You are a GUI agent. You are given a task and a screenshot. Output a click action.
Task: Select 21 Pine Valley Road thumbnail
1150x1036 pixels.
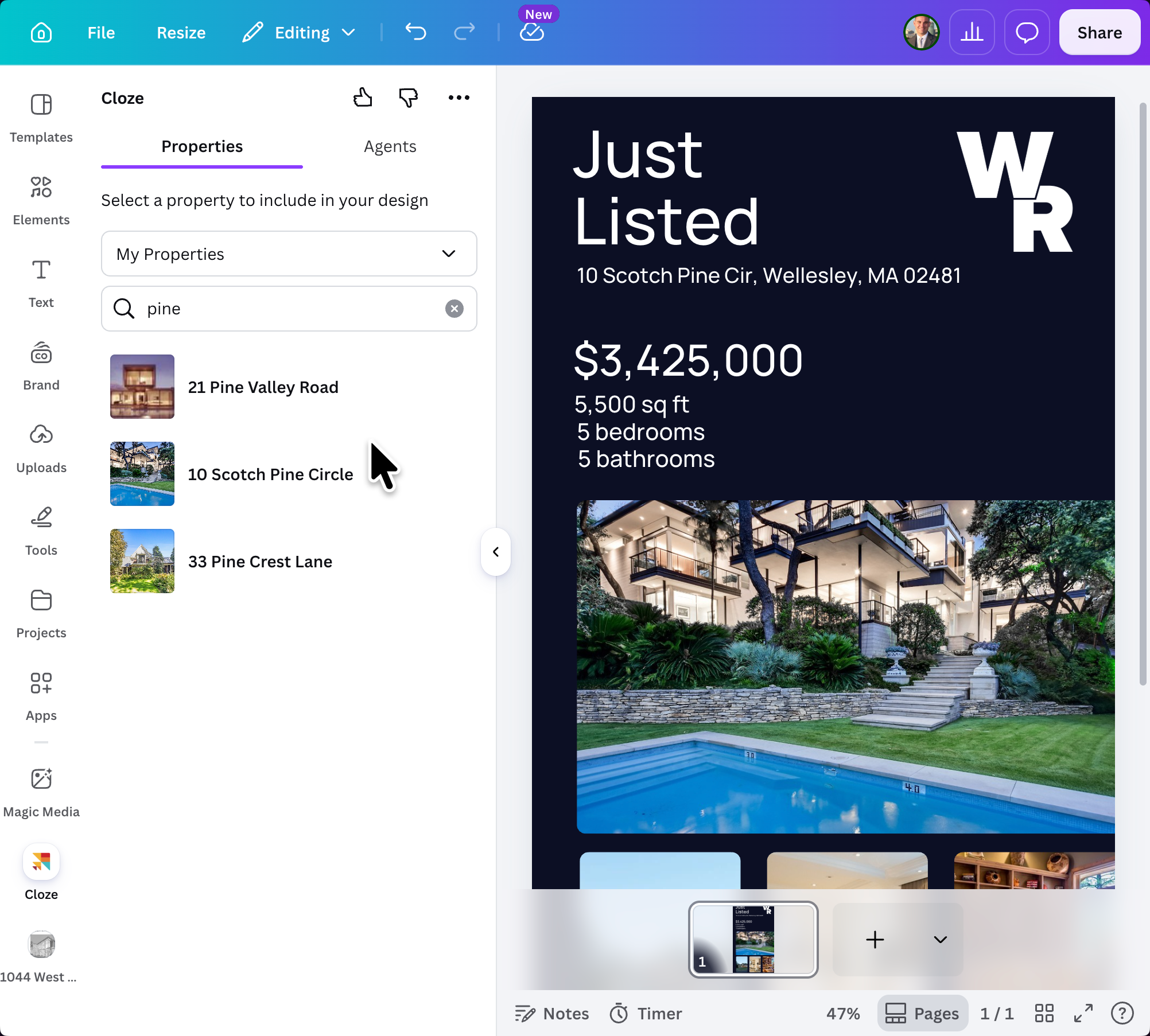pyautogui.click(x=142, y=387)
